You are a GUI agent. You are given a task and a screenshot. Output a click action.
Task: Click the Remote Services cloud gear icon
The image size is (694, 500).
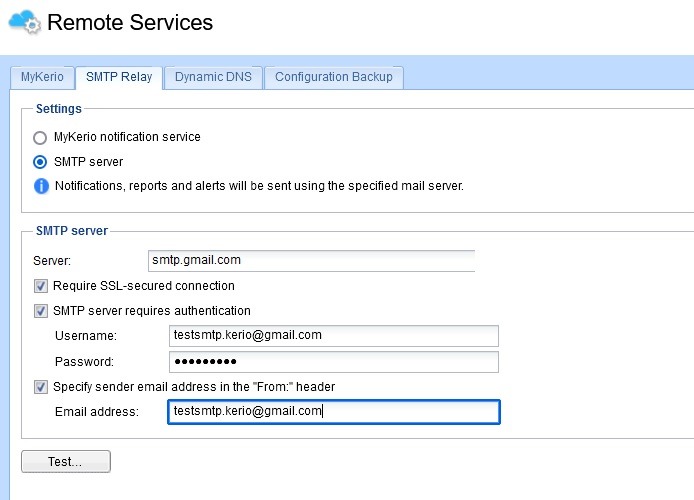tap(24, 22)
